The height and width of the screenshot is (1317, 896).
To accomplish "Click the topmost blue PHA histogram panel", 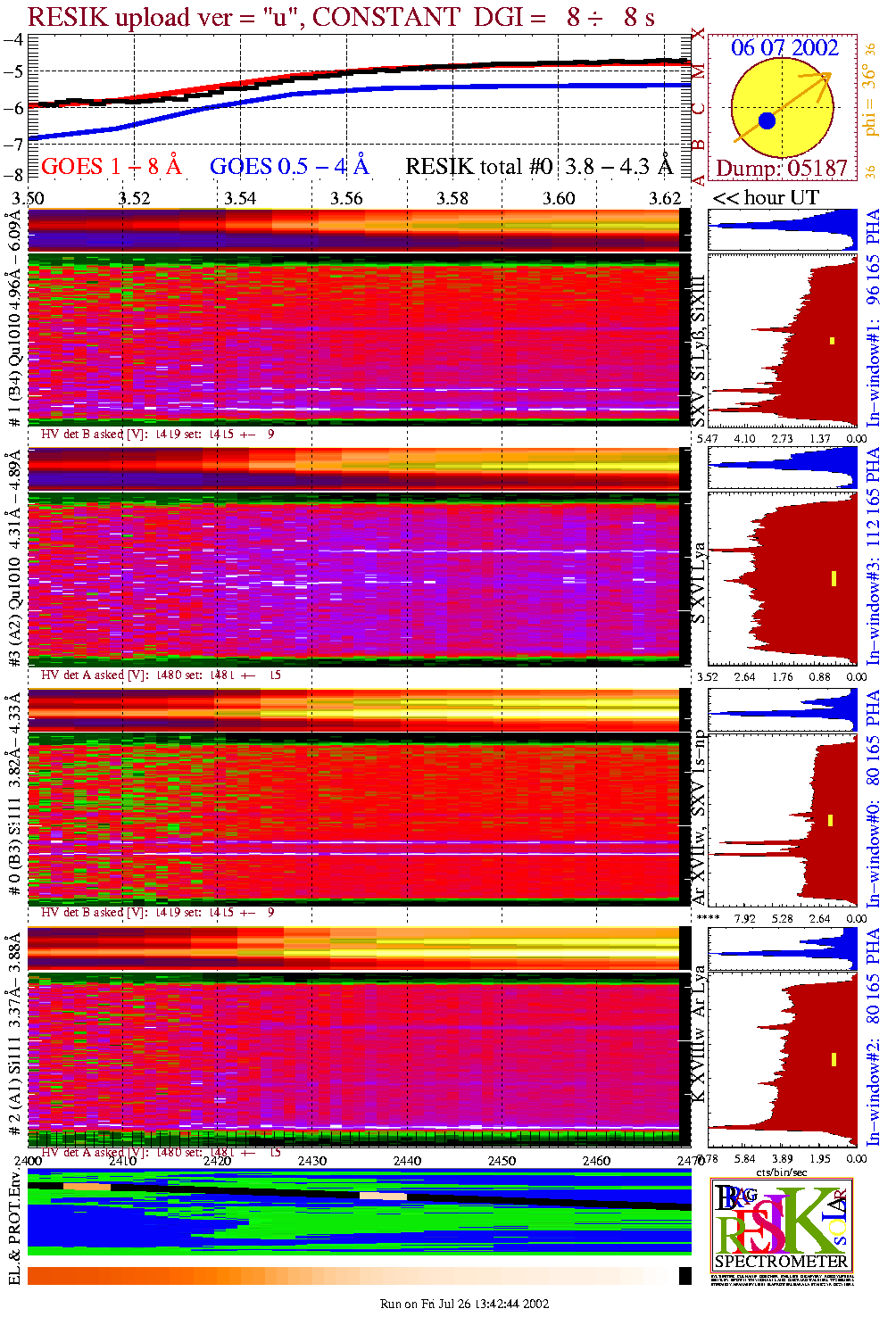I will coord(782,229).
